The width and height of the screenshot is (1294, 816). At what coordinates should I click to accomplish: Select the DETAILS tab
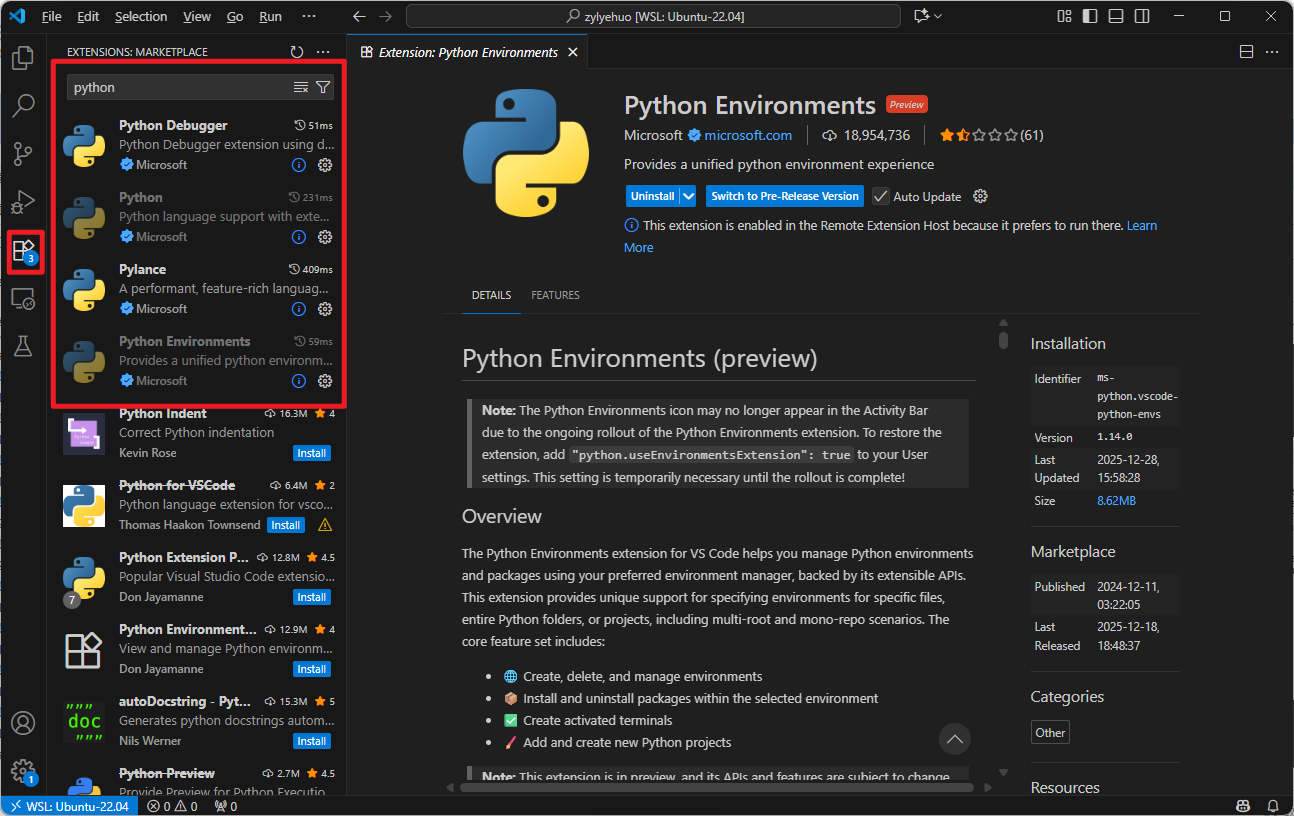(x=491, y=295)
